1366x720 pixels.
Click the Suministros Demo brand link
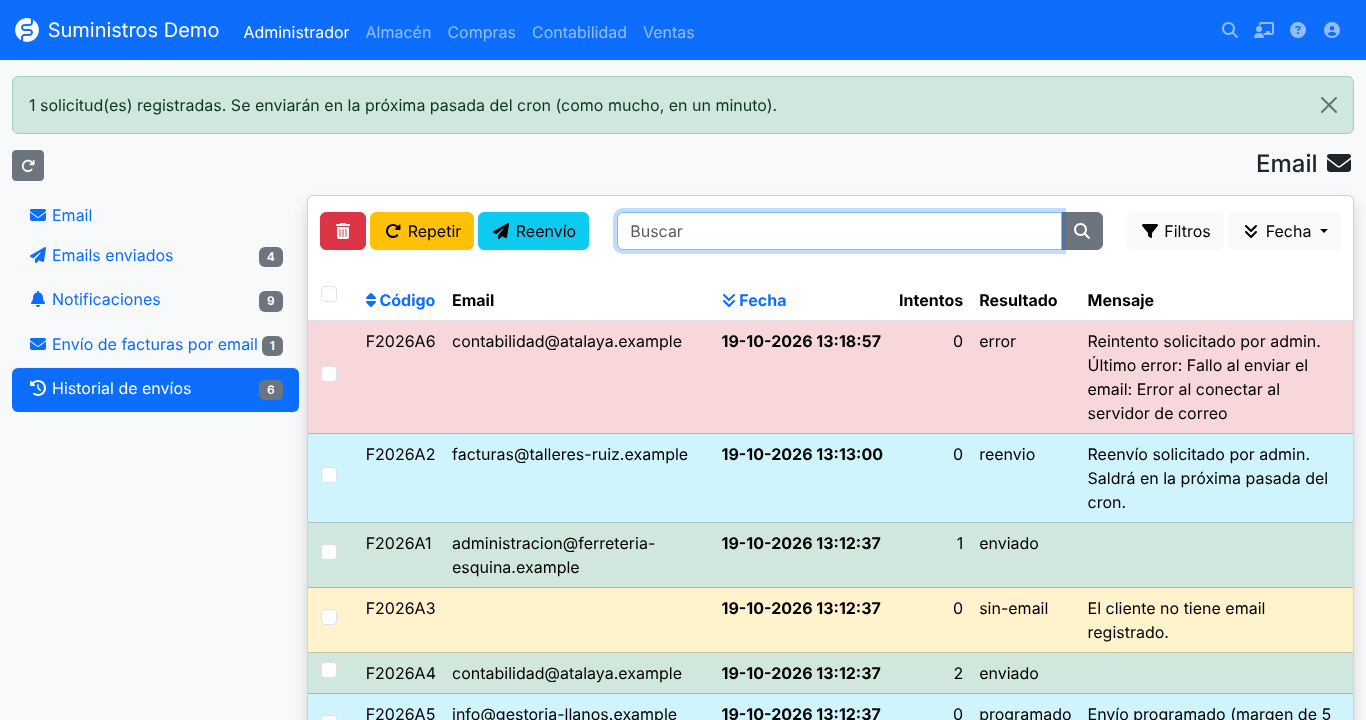(117, 31)
